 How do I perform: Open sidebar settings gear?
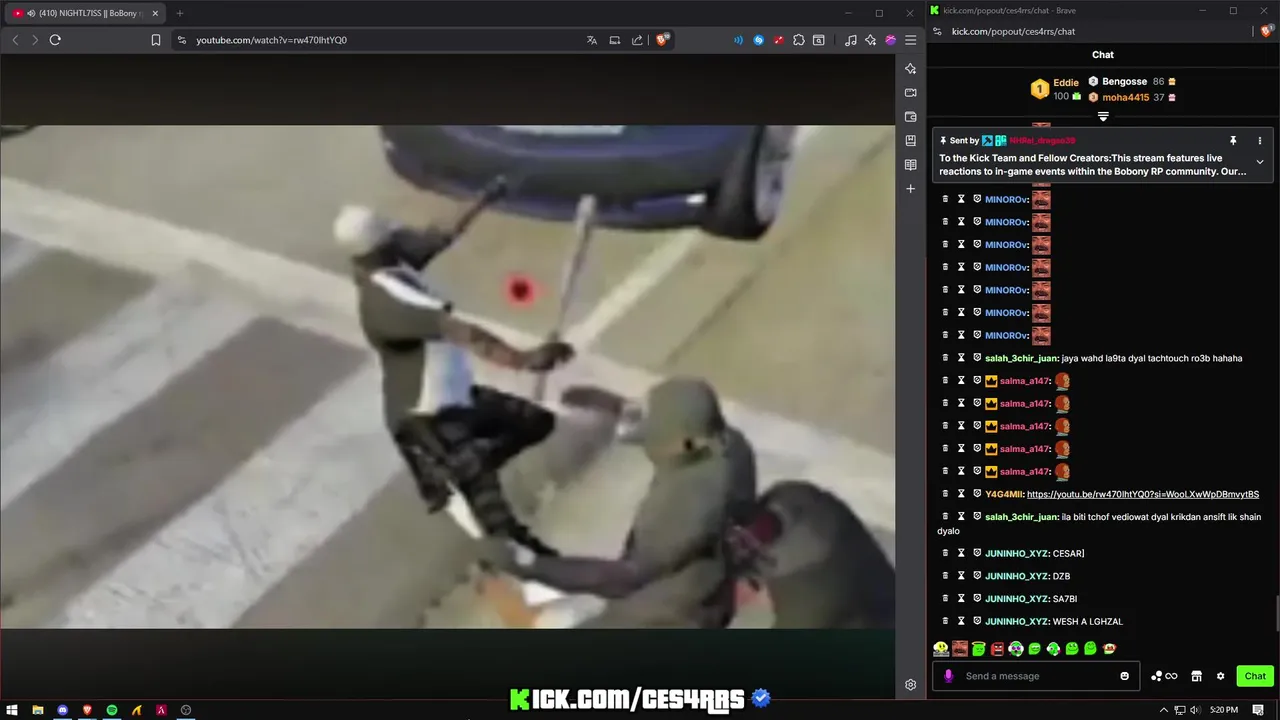click(910, 685)
